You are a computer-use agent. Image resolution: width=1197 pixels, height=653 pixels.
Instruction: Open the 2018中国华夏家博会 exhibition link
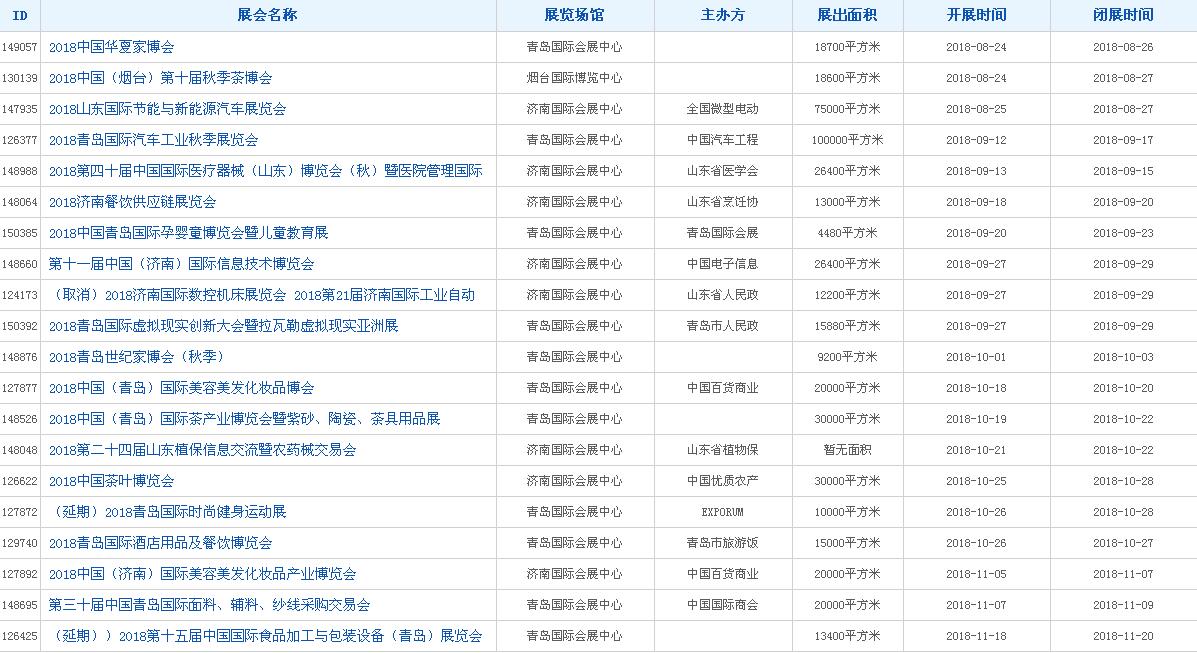point(111,47)
